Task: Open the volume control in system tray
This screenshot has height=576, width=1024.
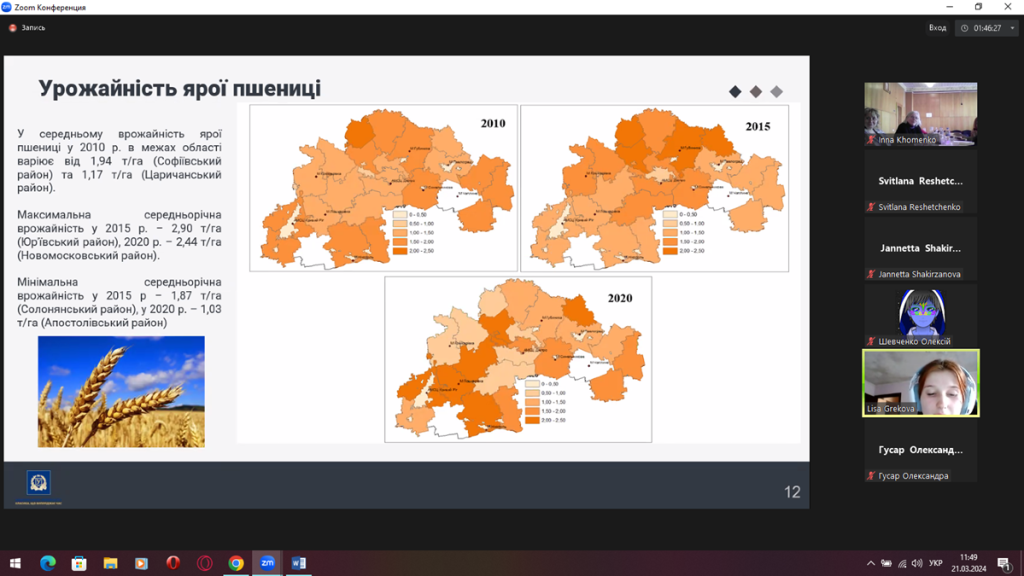Action: point(917,564)
